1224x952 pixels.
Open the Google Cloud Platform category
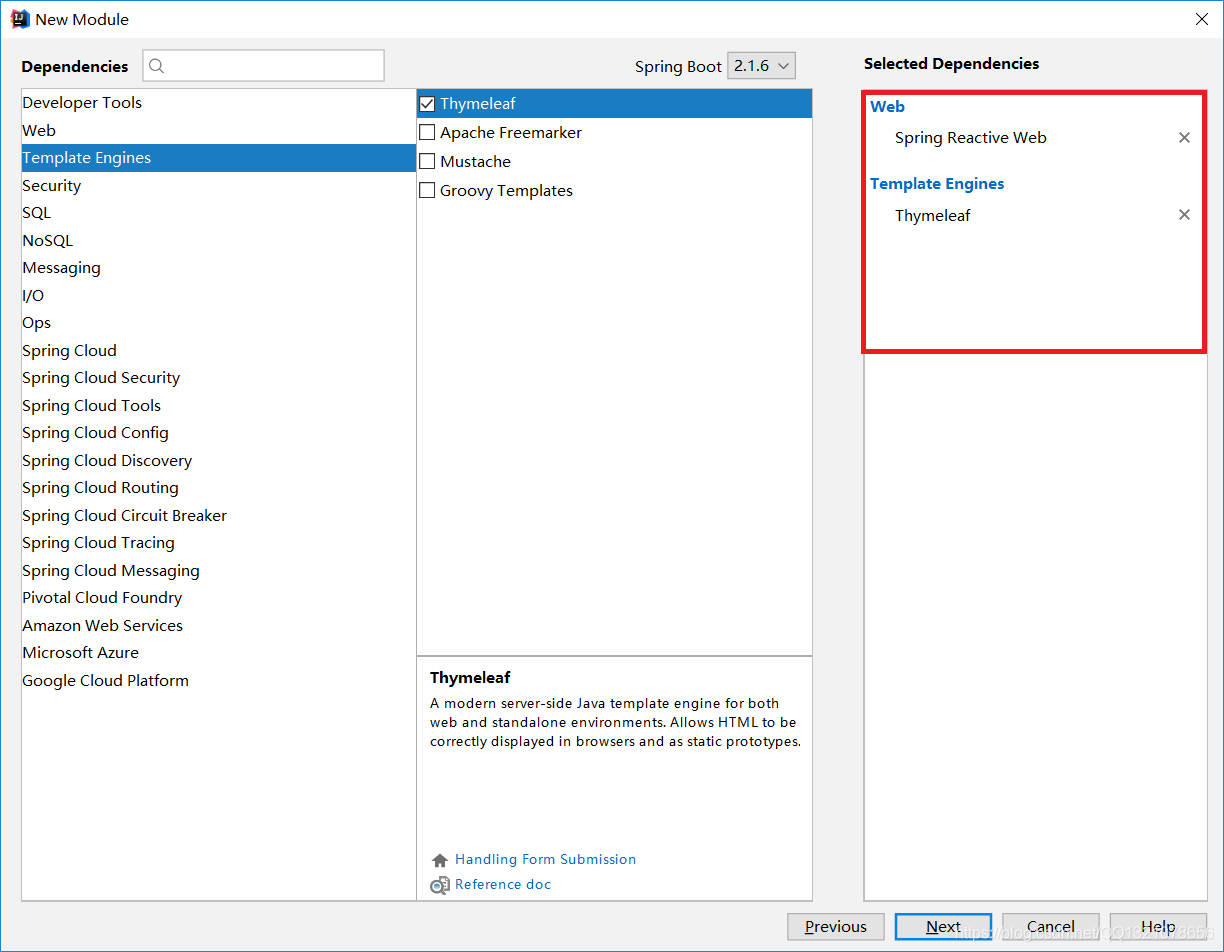tap(219, 681)
